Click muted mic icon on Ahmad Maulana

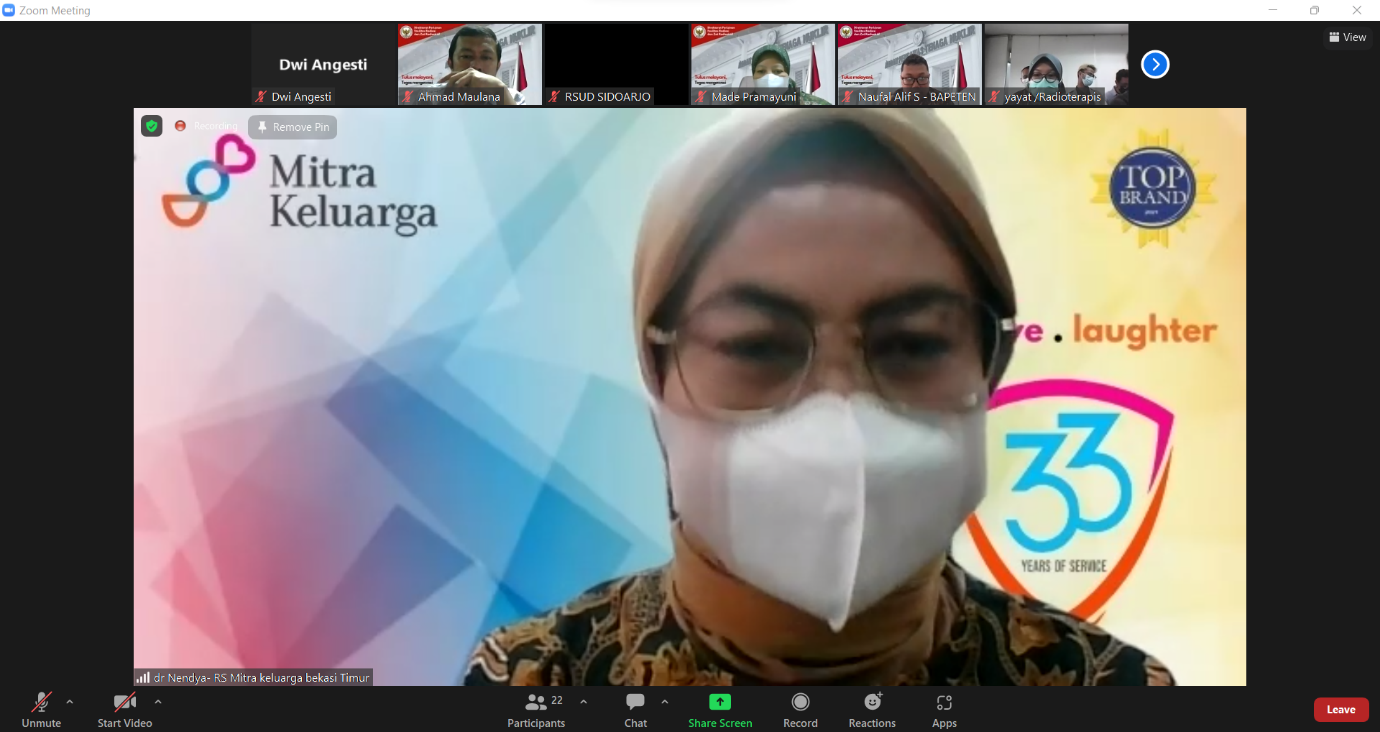tap(408, 97)
